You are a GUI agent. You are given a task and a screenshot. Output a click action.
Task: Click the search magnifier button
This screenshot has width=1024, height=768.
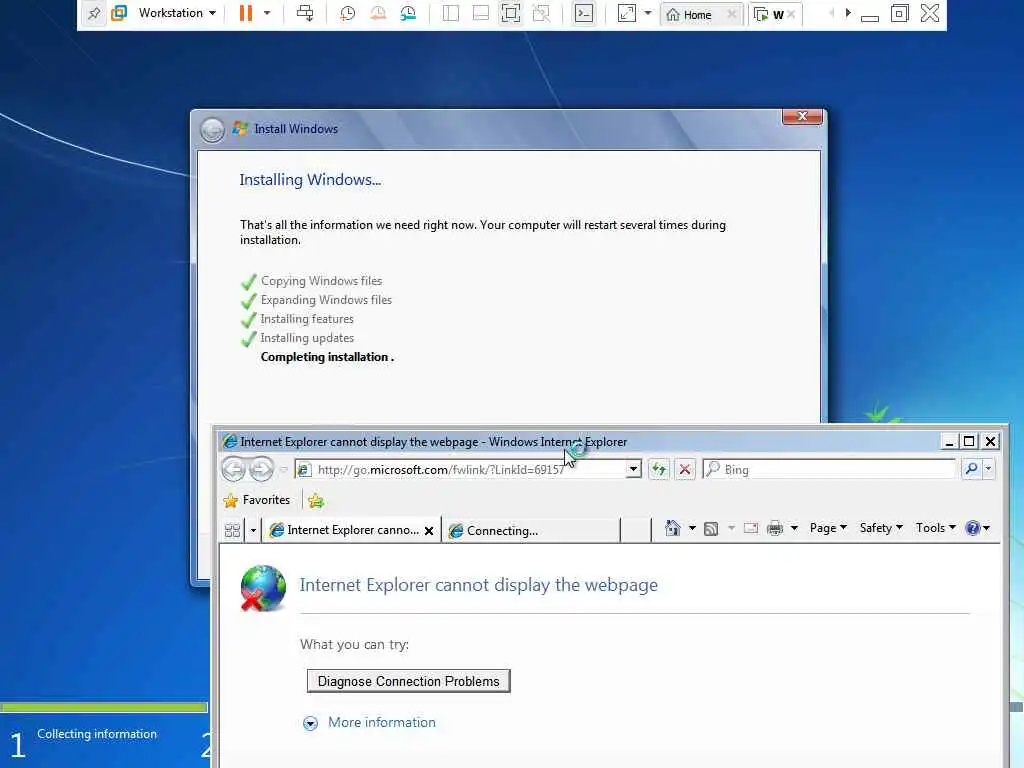(x=971, y=468)
